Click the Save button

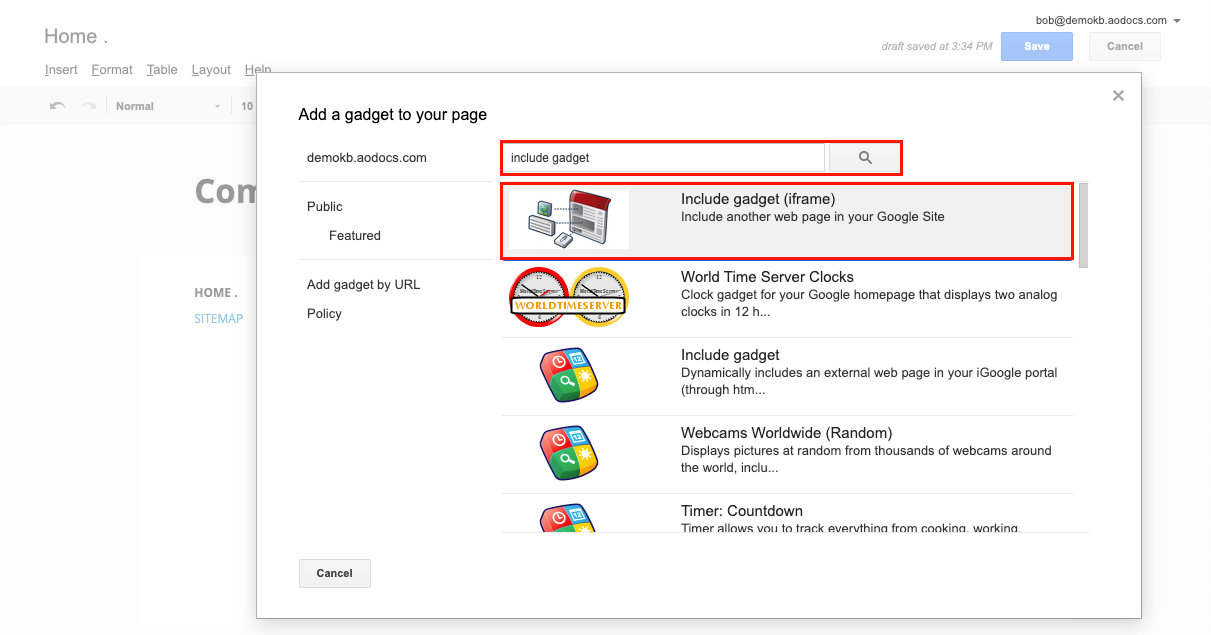1036,46
